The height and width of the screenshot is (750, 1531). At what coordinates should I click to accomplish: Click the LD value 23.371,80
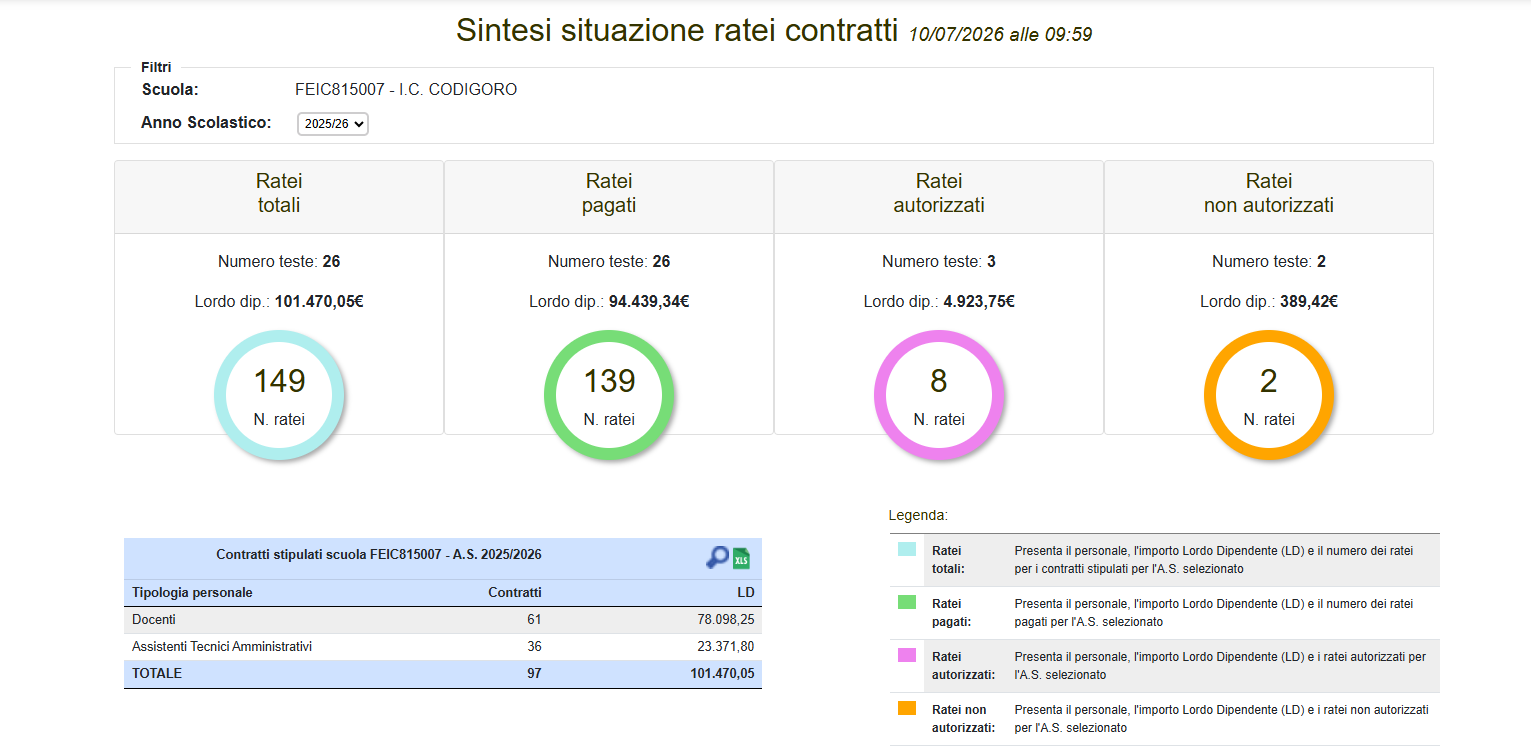point(726,647)
